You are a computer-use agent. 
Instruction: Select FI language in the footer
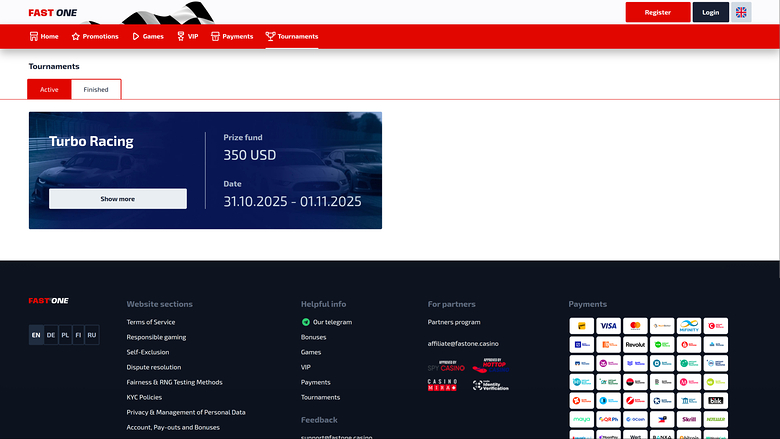(x=78, y=335)
